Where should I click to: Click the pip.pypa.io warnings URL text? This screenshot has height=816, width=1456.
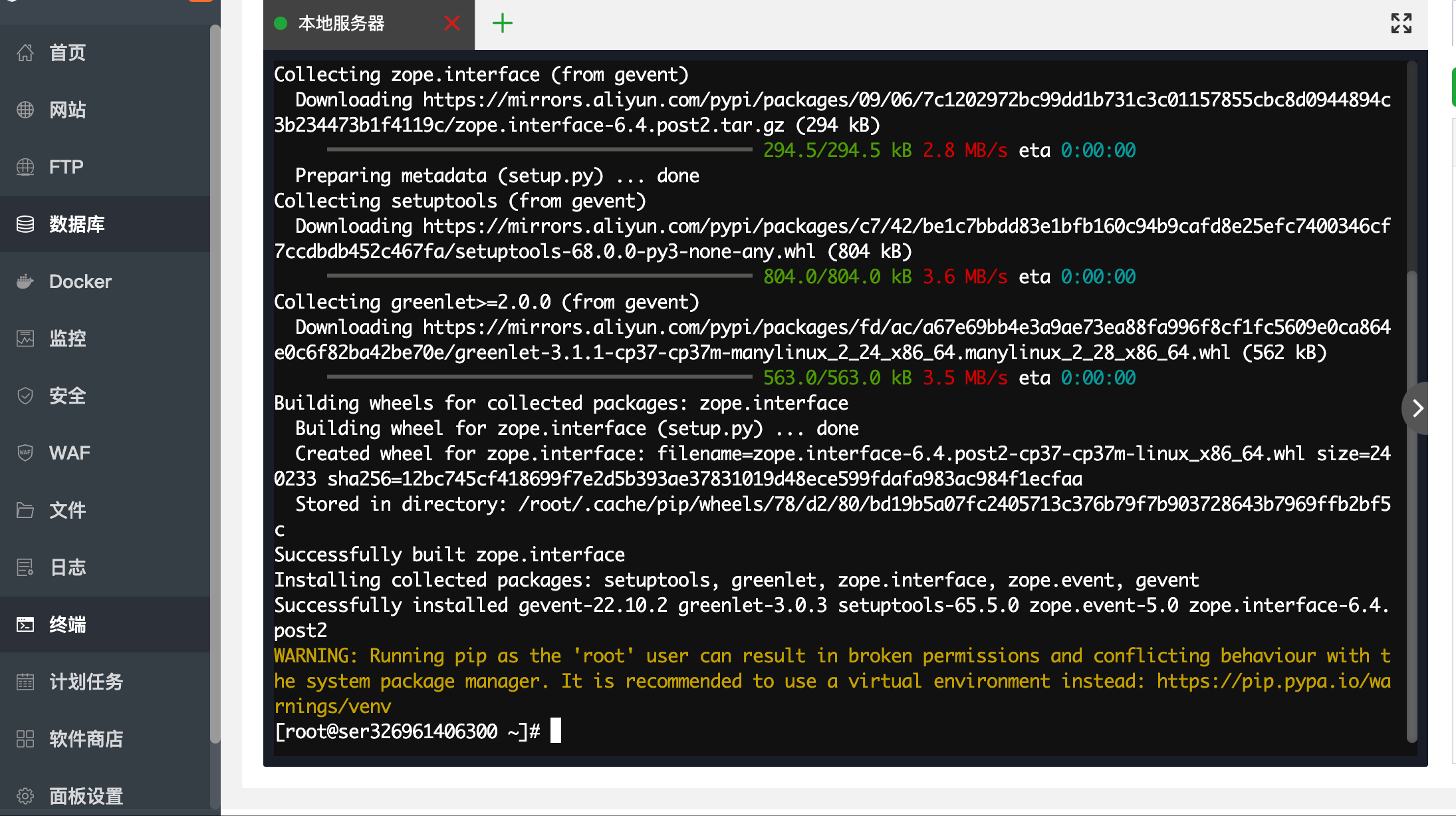1273,681
